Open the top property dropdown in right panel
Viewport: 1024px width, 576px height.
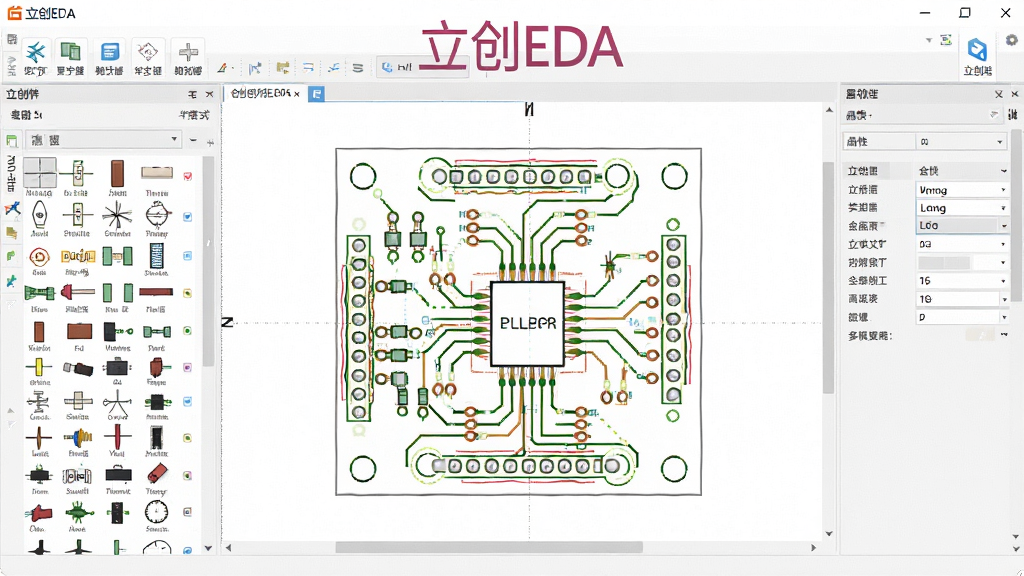pos(961,142)
